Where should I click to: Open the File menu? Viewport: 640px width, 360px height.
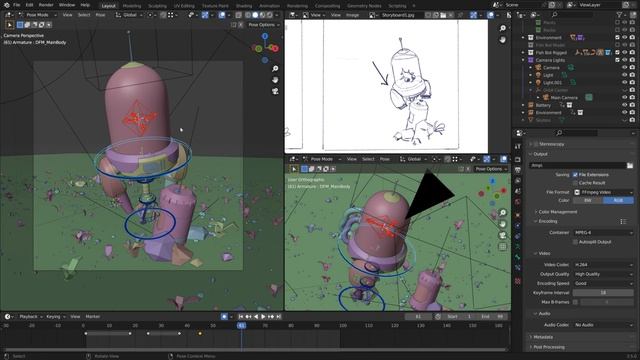click(17, 5)
